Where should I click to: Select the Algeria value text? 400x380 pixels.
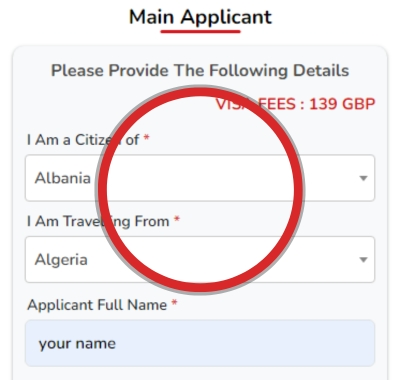[x=61, y=260]
